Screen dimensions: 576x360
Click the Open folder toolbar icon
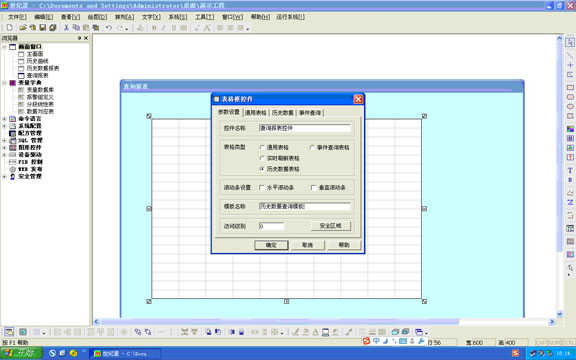[x=23, y=28]
